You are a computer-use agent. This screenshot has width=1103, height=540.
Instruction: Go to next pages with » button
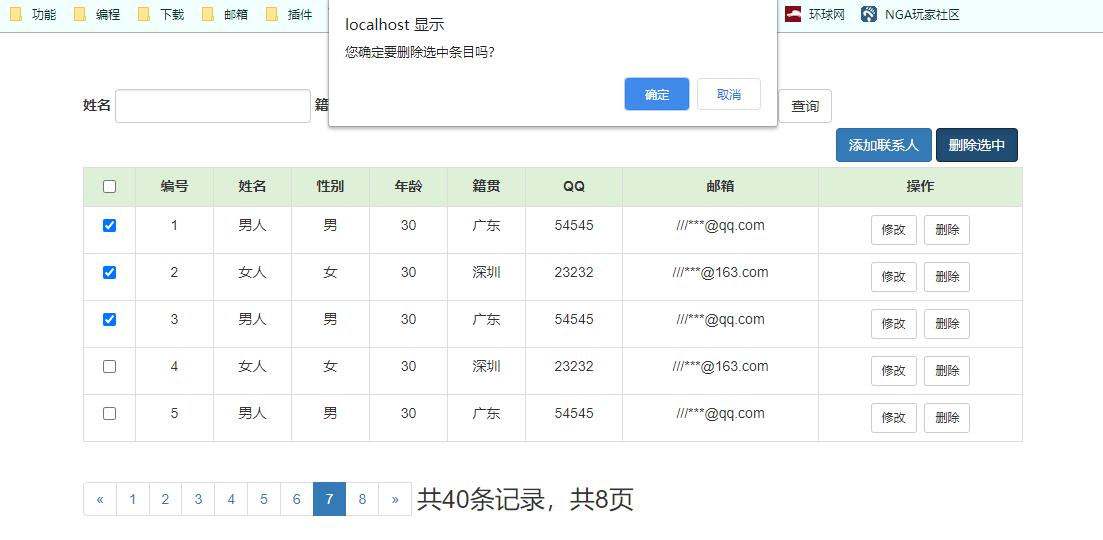point(395,499)
